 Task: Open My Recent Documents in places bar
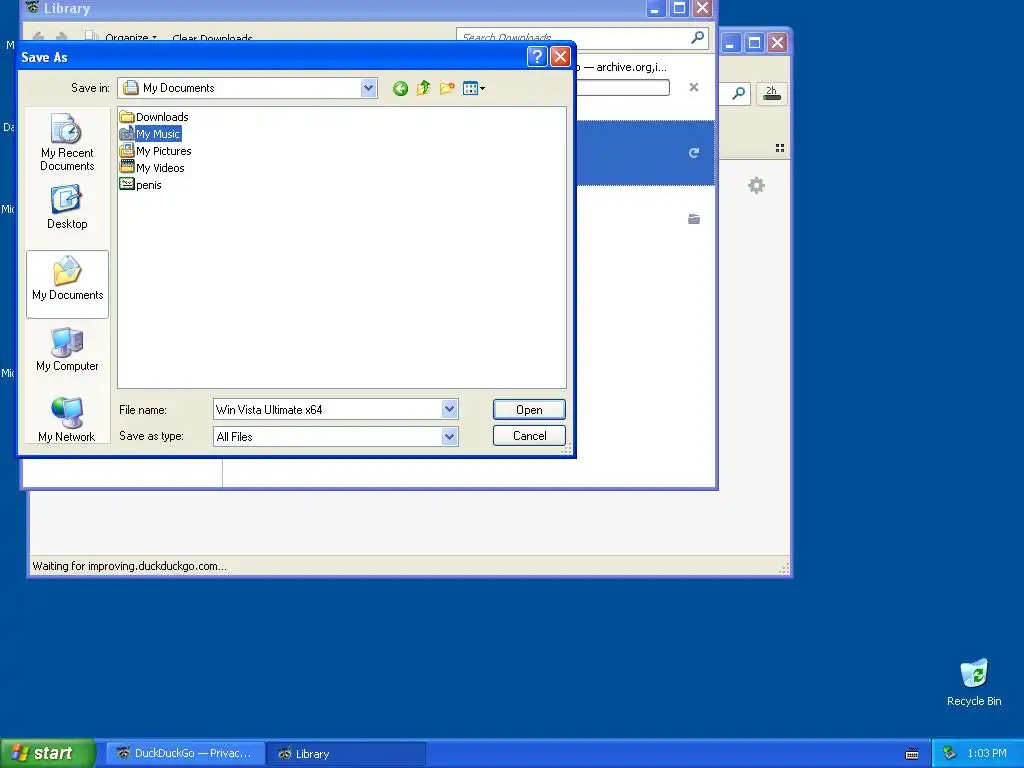pyautogui.click(x=67, y=142)
